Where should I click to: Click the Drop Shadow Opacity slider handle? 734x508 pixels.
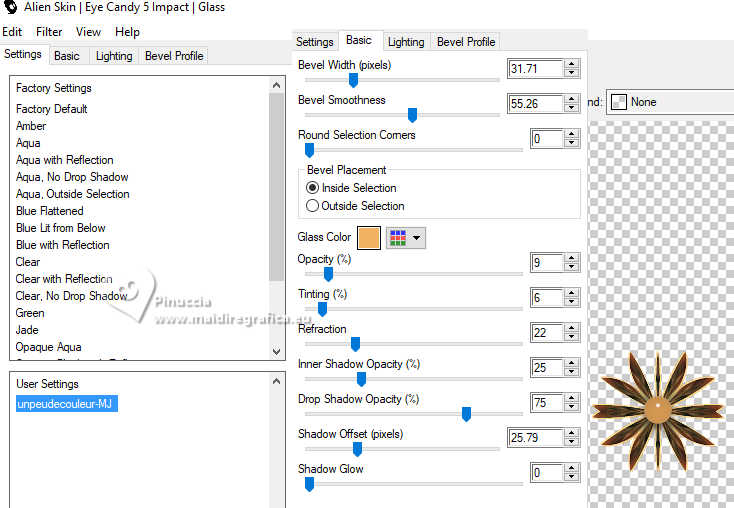click(466, 414)
